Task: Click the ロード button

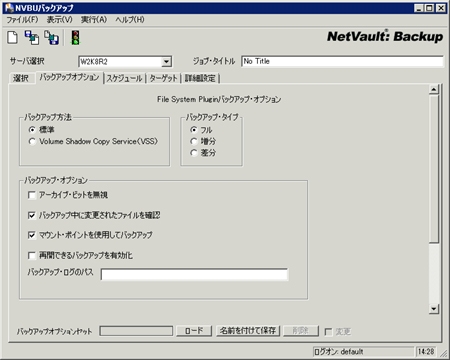Action: coord(194,331)
